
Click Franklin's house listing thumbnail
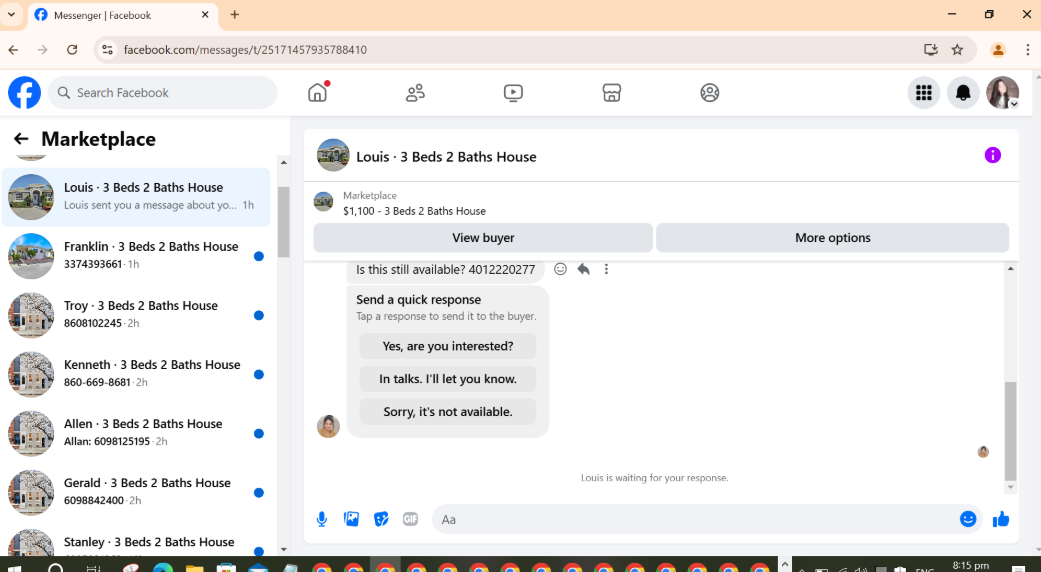coord(31,256)
